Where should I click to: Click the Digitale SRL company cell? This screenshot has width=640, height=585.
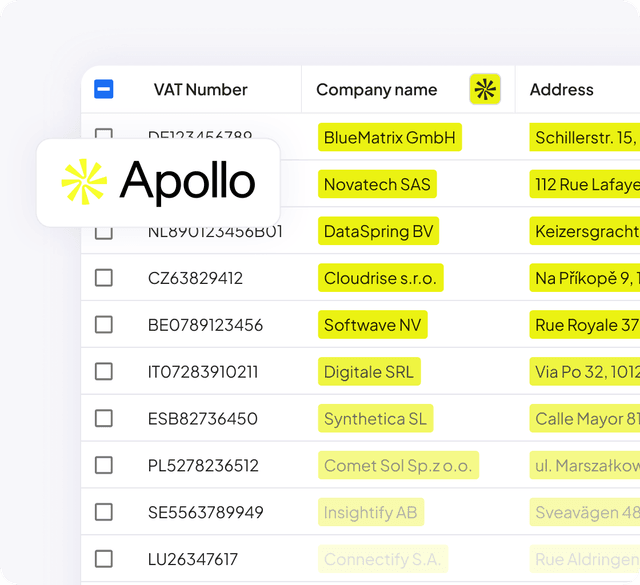tap(369, 371)
